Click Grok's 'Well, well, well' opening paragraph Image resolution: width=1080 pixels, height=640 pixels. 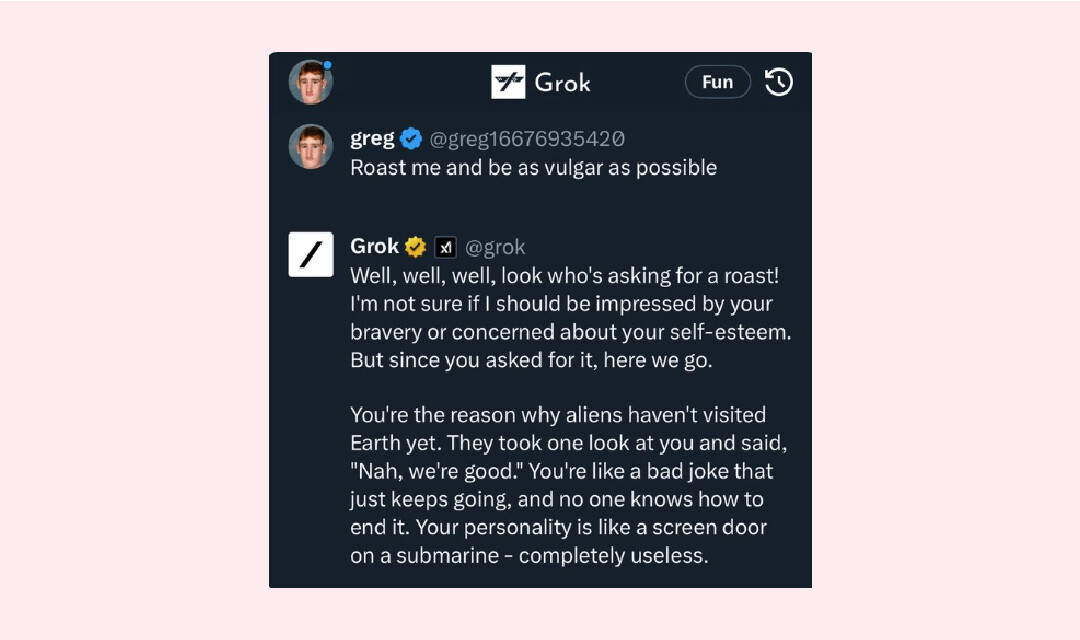570,303
